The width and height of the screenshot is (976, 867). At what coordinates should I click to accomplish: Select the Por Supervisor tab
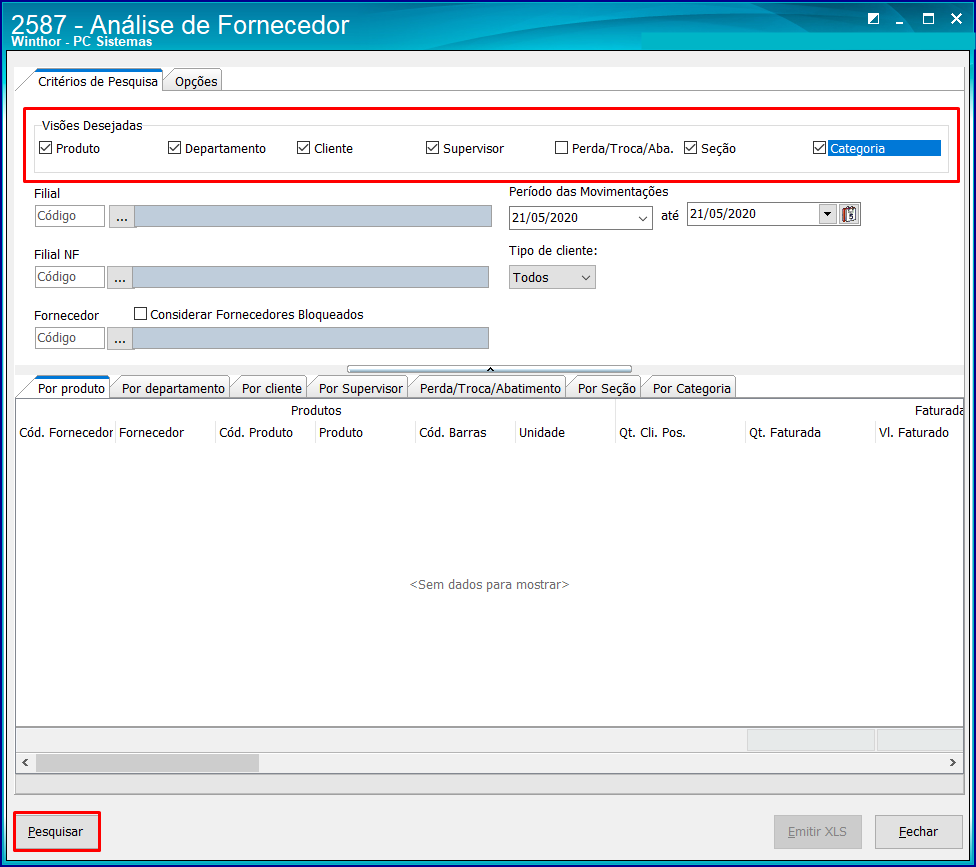click(x=360, y=388)
